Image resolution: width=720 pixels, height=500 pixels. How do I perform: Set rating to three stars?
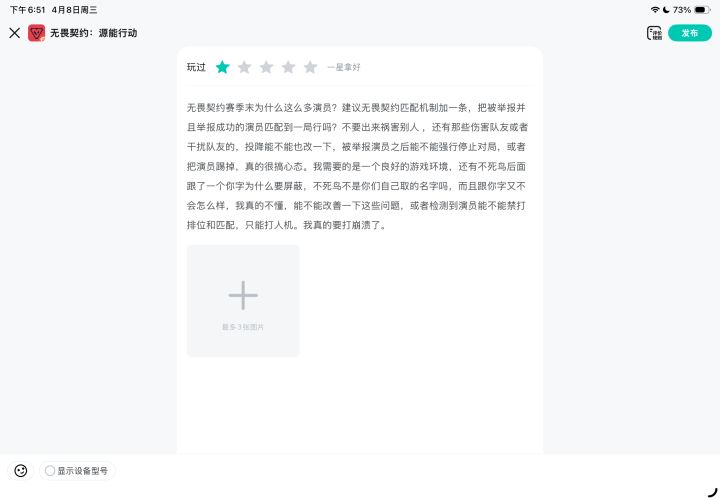pos(266,67)
